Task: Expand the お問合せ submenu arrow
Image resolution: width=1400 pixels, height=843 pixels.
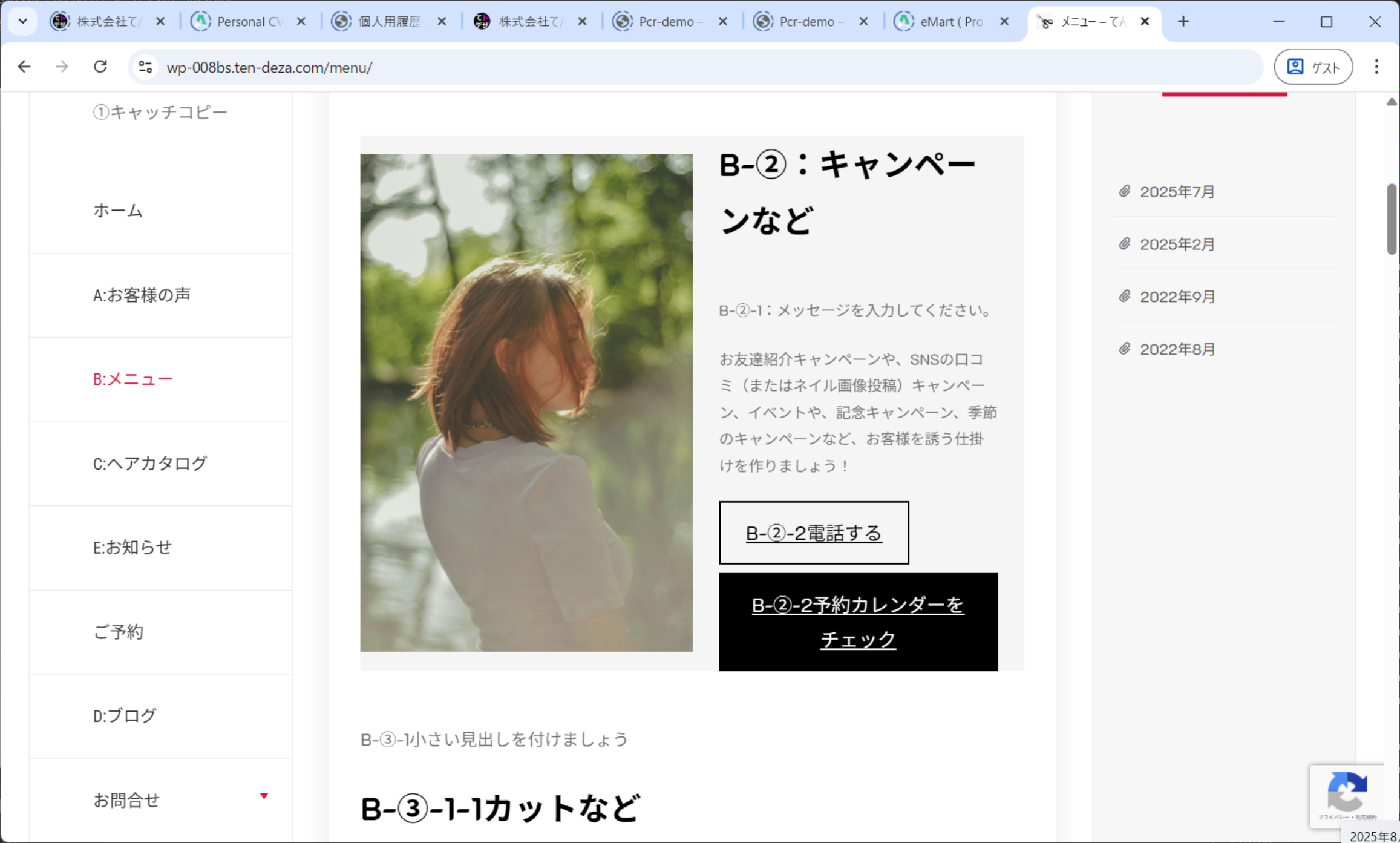Action: 264,796
